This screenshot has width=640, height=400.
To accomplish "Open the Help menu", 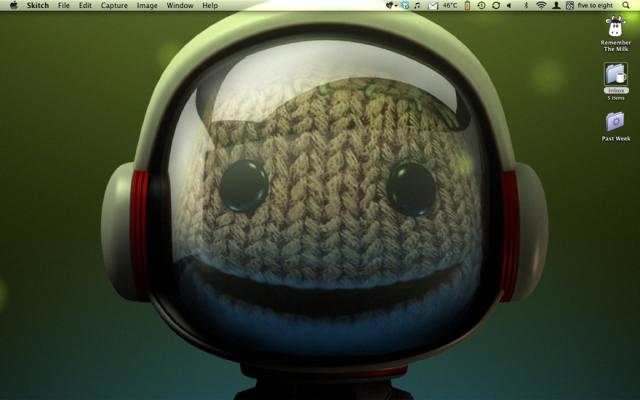I will pos(210,5).
